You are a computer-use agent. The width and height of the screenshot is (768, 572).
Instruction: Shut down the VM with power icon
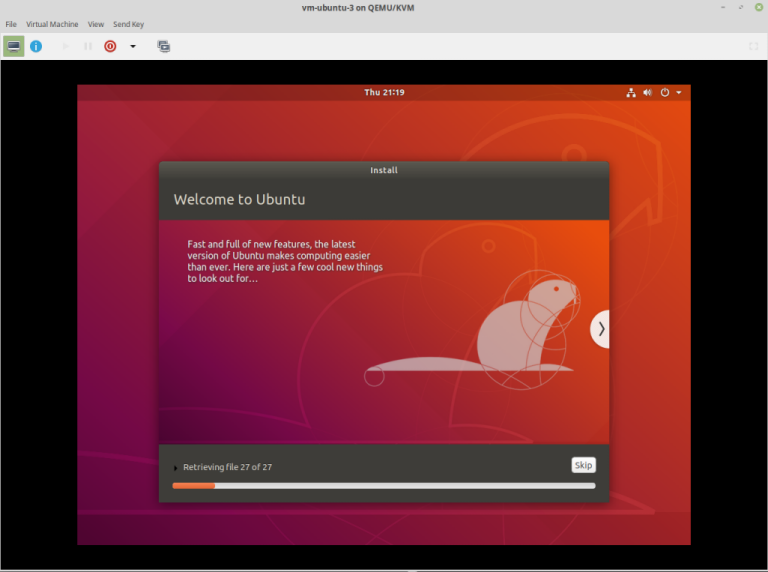click(110, 46)
